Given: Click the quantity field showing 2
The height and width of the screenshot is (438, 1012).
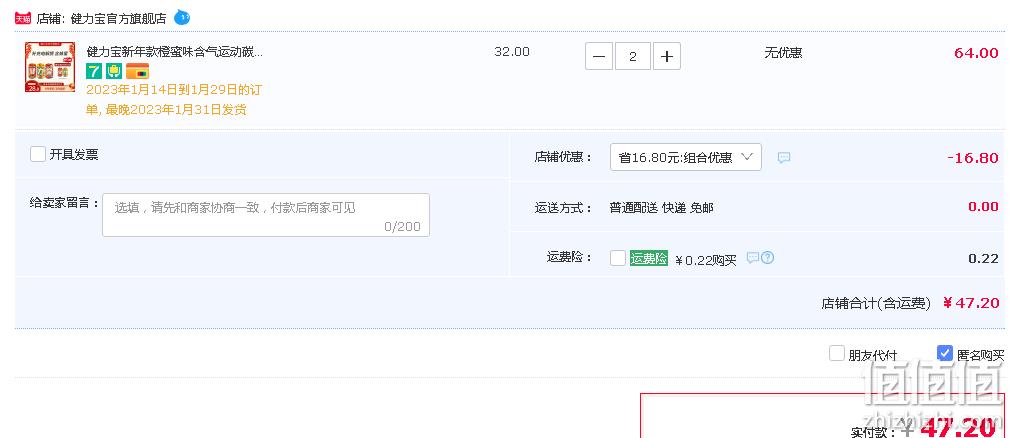Looking at the screenshot, I should (x=632, y=57).
